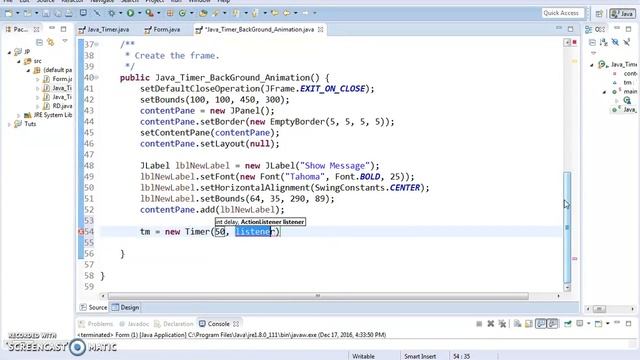Toggle Show Console on standard output change

[x=541, y=324]
